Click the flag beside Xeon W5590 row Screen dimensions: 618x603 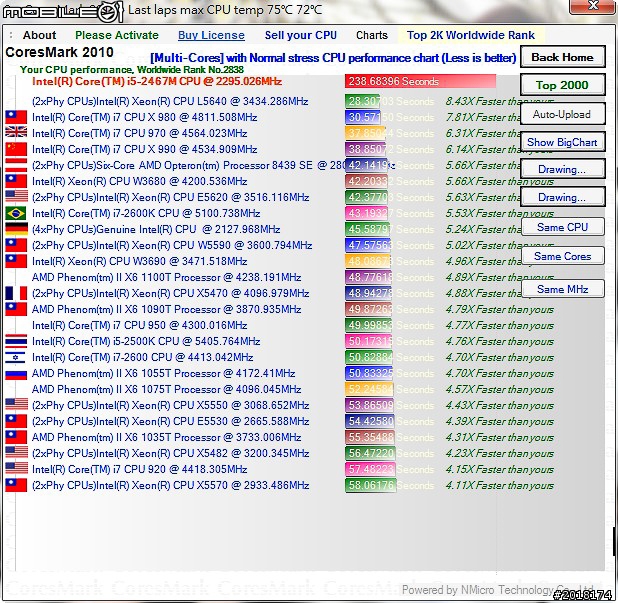click(16, 245)
